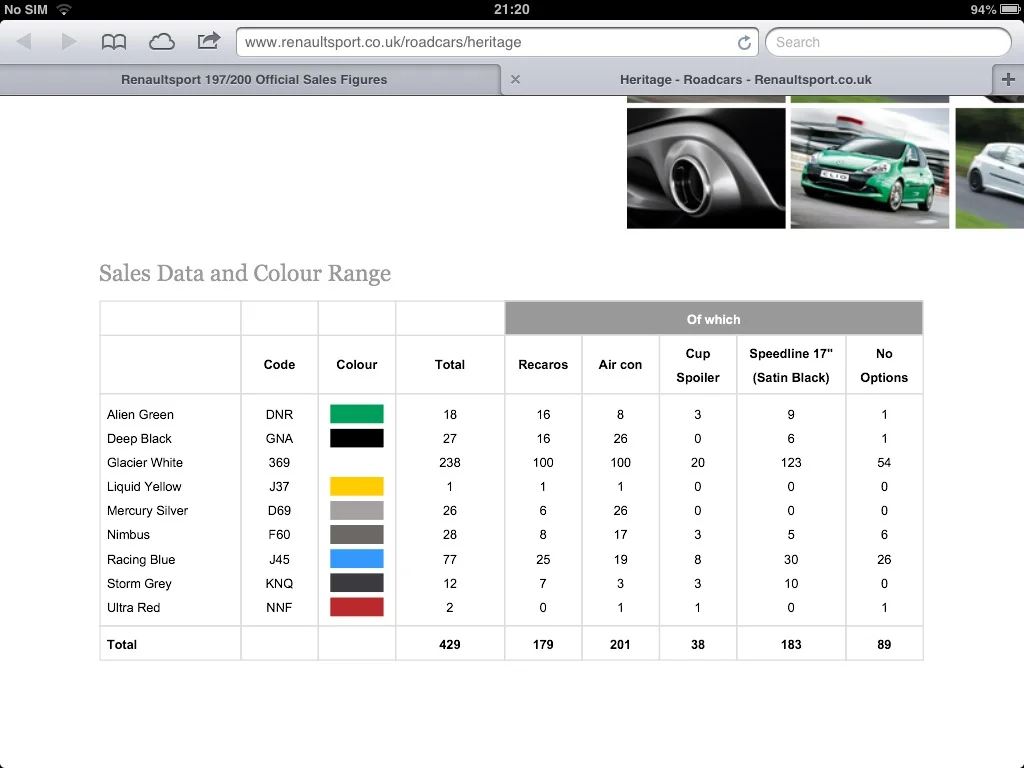Tap the battery indicator in status bar
This screenshot has width=1024, height=768.
click(1010, 9)
